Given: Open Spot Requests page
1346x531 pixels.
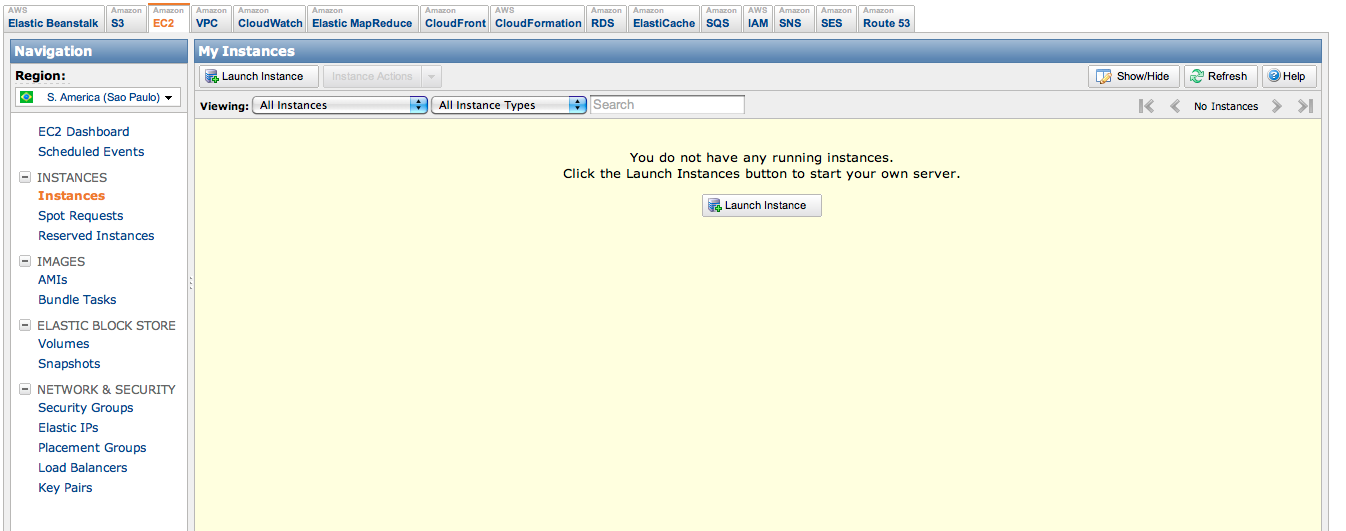Looking at the screenshot, I should tap(80, 215).
